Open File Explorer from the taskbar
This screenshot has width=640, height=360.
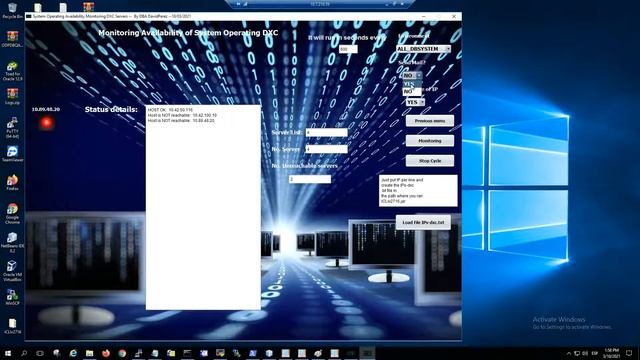pyautogui.click(x=89, y=353)
